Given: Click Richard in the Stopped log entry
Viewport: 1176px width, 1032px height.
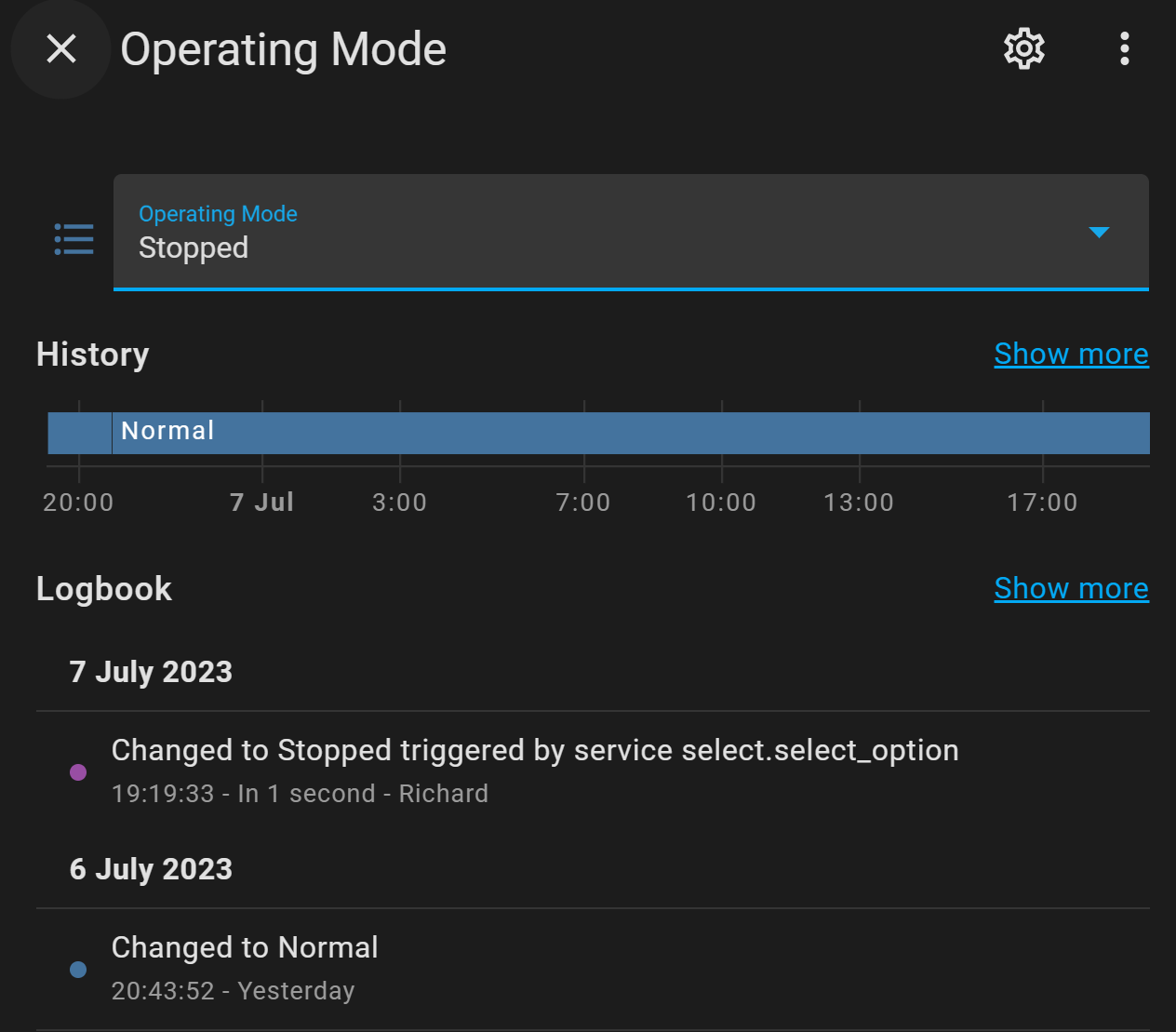Looking at the screenshot, I should 443,794.
